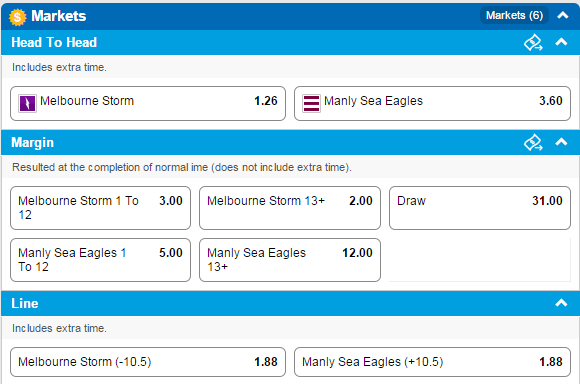Click the Head To Head ticket icon
Viewport: 580px width, 384px height.
tap(533, 43)
